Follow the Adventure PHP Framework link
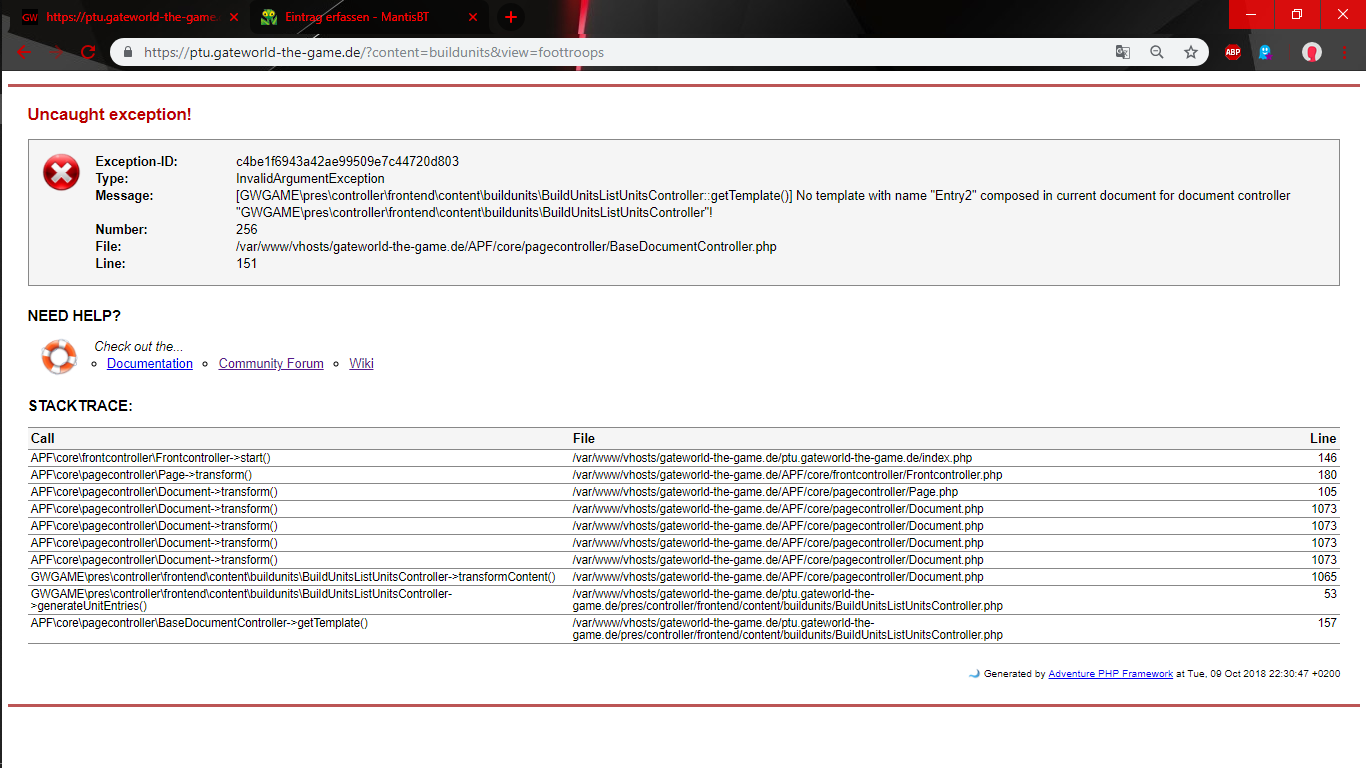This screenshot has width=1366, height=768. [x=1110, y=674]
